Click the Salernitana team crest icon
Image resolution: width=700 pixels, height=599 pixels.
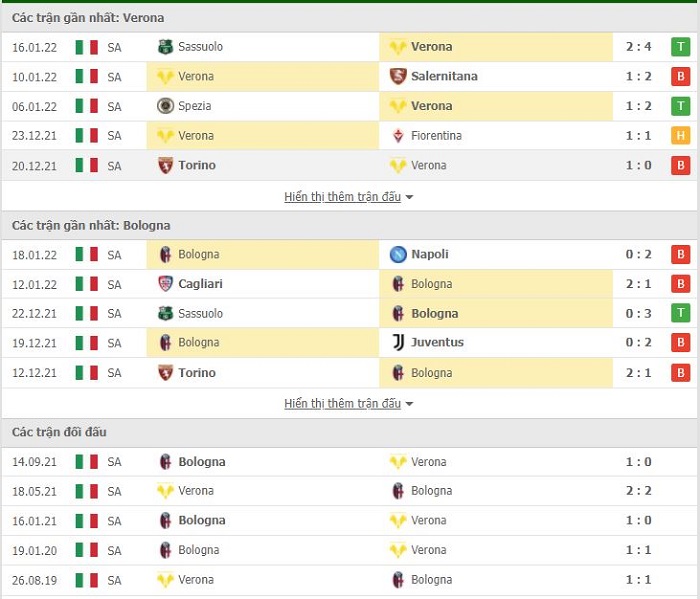398,76
